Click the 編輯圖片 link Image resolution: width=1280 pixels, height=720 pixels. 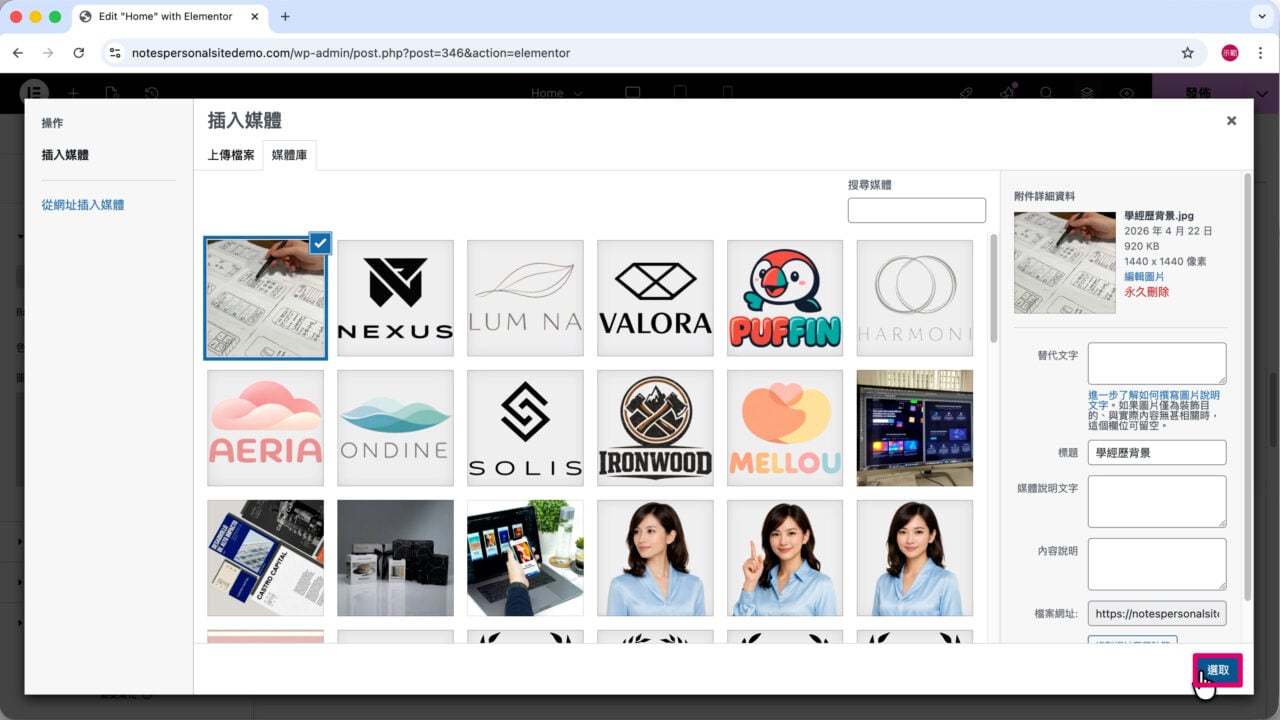pos(1144,276)
